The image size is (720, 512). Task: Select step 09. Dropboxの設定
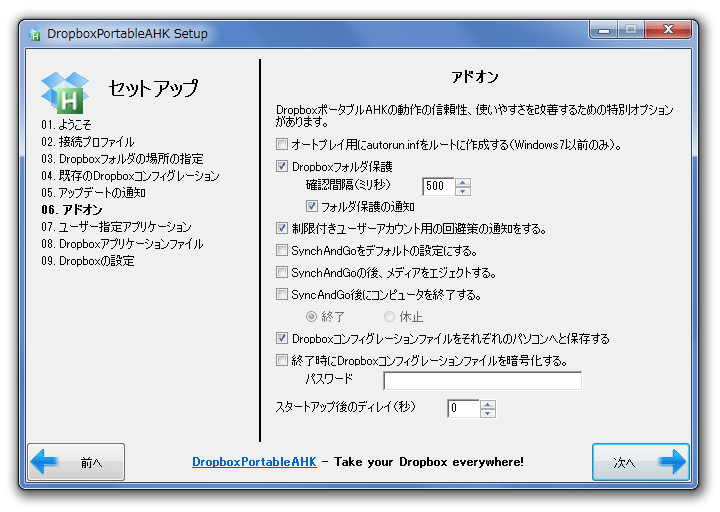(88, 260)
